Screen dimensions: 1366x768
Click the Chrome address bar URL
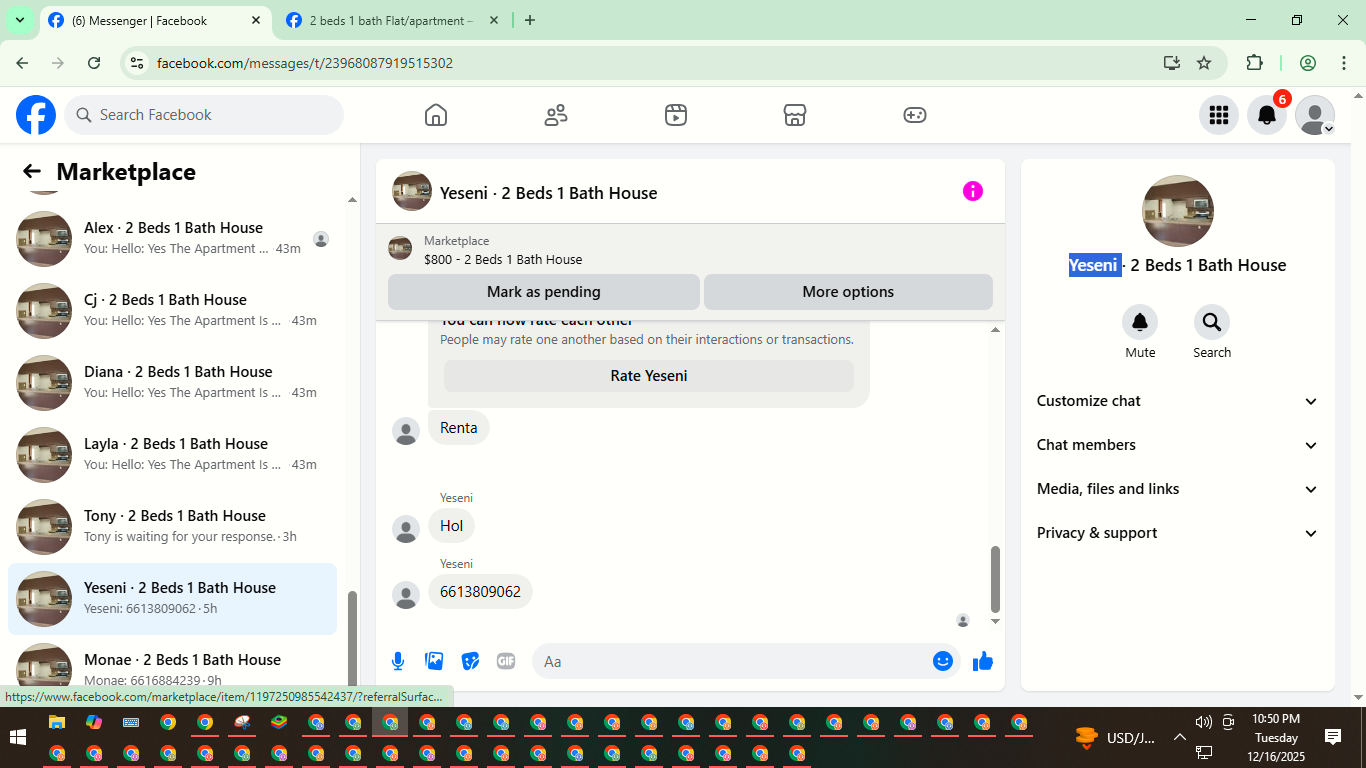(x=305, y=63)
